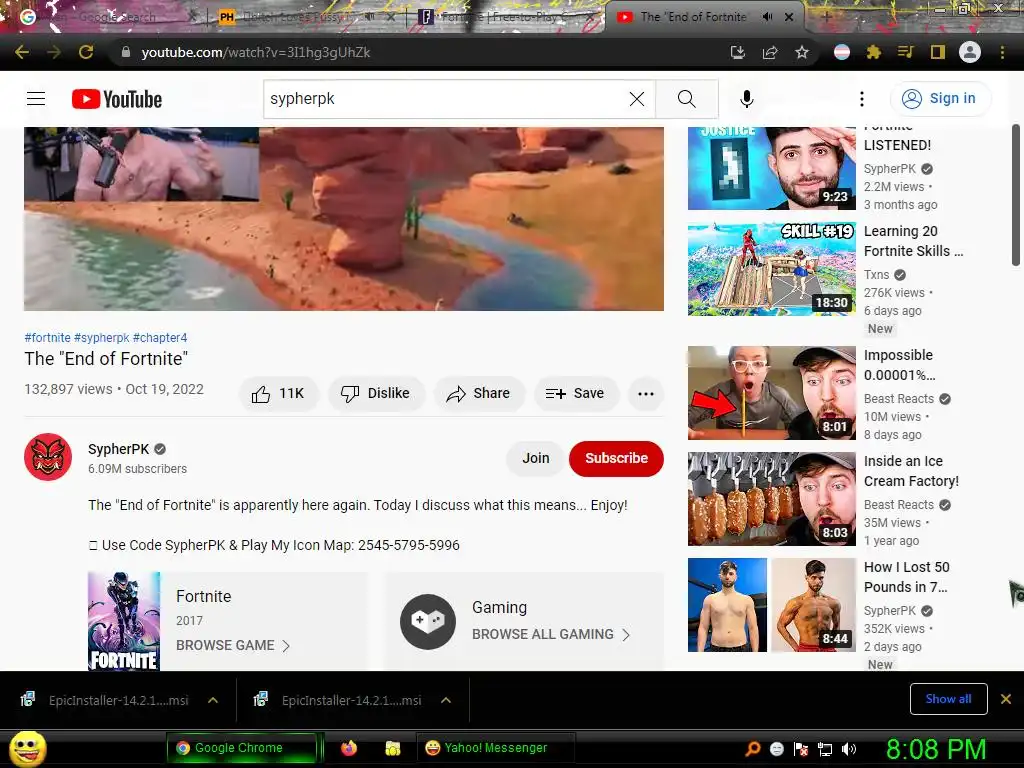Open the 'Learning 20 Fortnite Skills' thumbnail
1024x768 pixels.
point(771,269)
